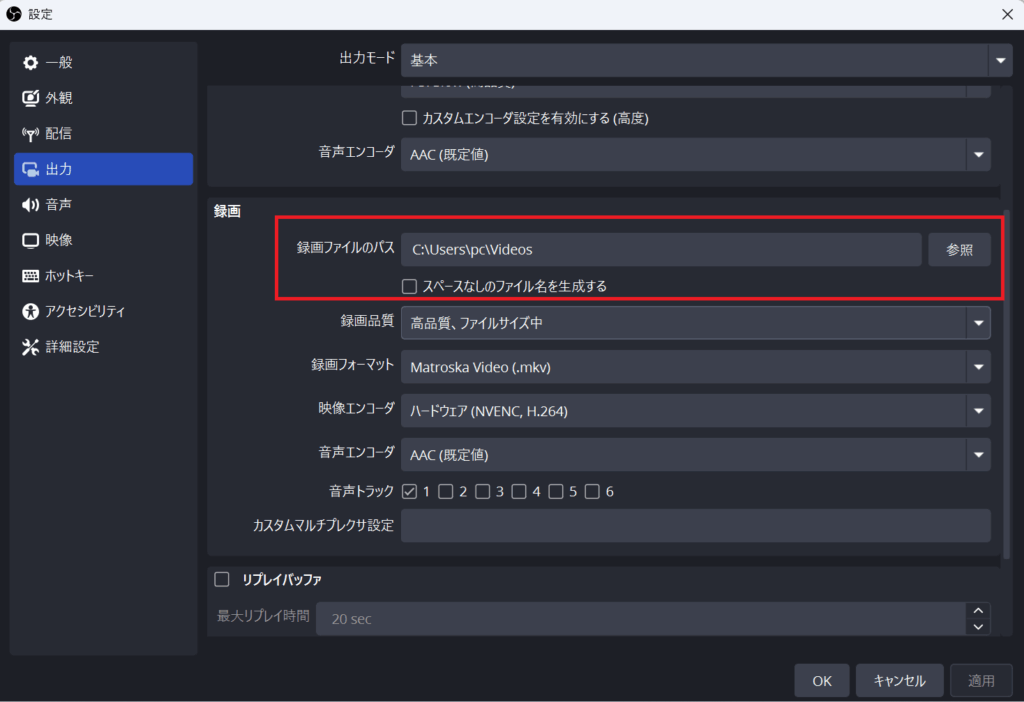Click the アクセシビリティ person icon
Image resolution: width=1024 pixels, height=702 pixels.
pyautogui.click(x=30, y=311)
